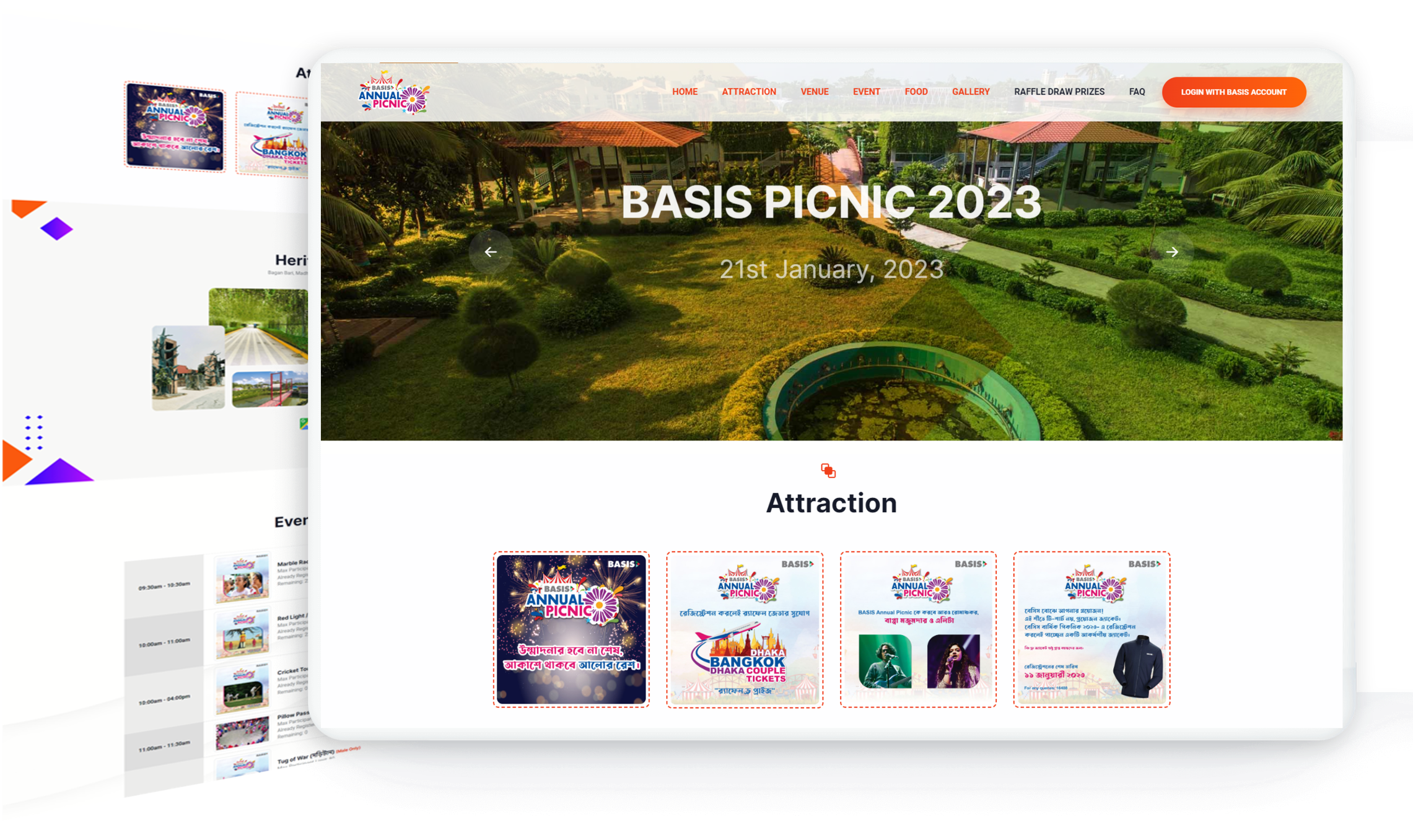Open RAFFLE DRAW PRIZES link
This screenshot has width=1413, height=840.
click(x=1059, y=92)
